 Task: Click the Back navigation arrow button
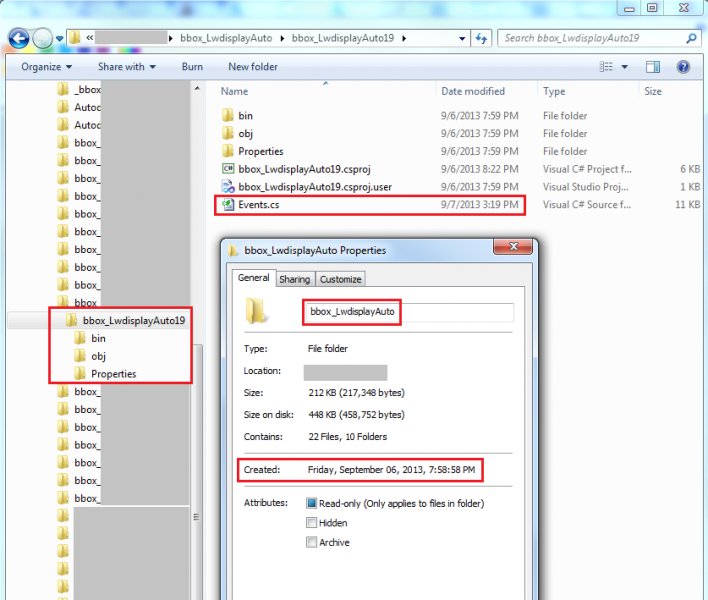(x=19, y=38)
